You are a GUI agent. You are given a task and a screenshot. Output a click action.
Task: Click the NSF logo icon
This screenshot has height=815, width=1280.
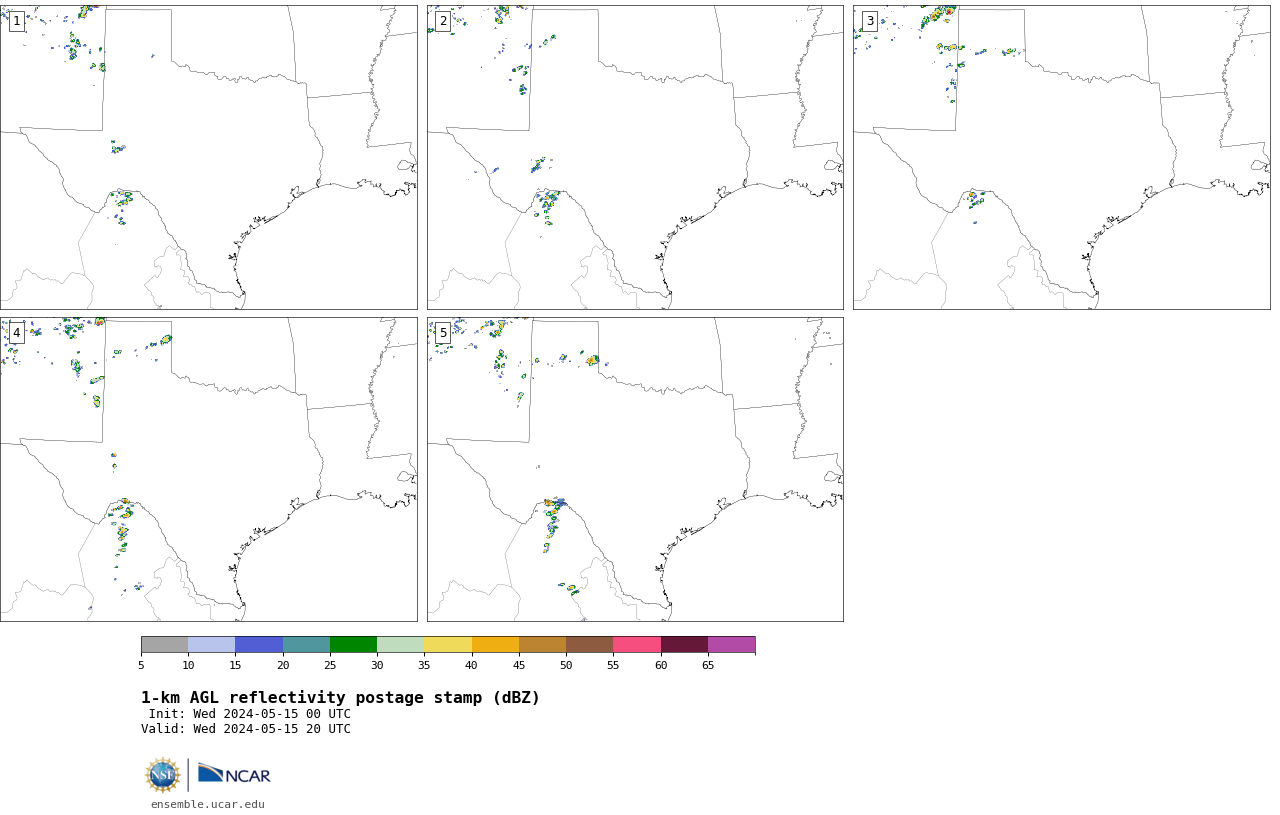pos(163,775)
